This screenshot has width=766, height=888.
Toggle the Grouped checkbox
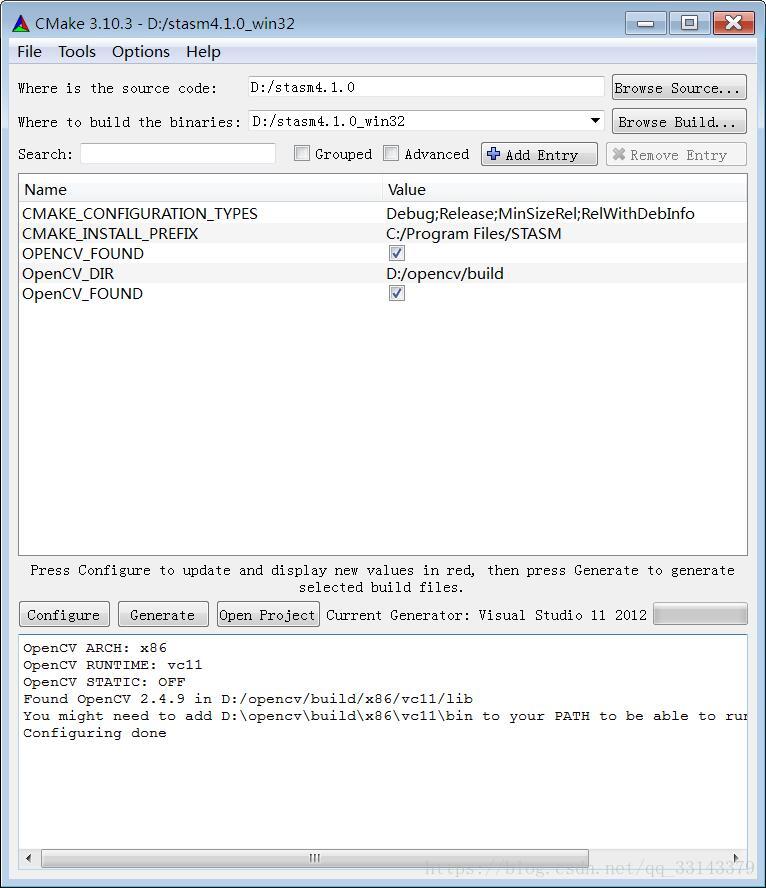tap(302, 153)
